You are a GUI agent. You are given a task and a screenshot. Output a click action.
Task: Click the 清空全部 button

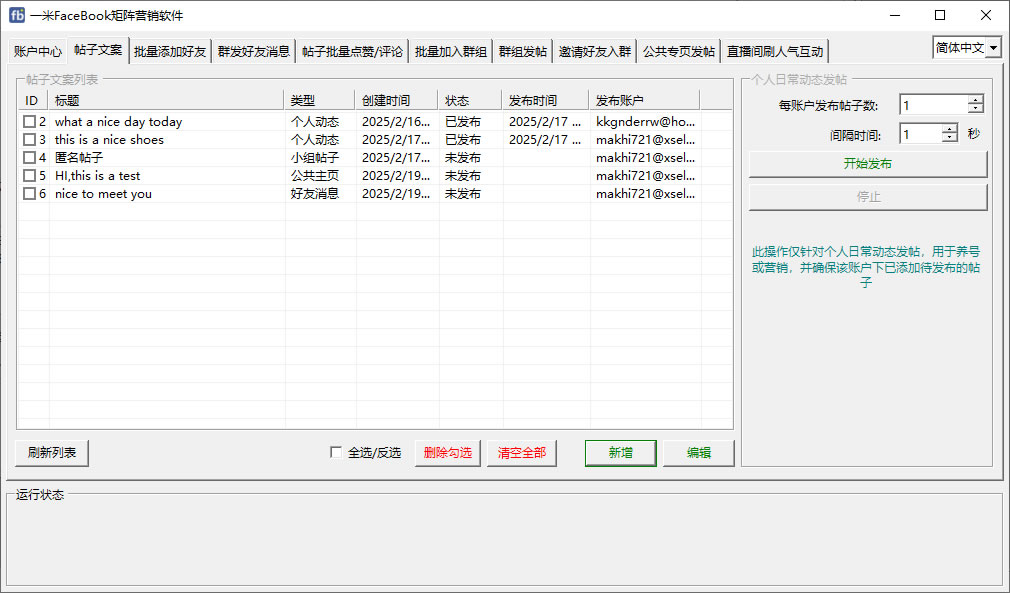(x=522, y=453)
